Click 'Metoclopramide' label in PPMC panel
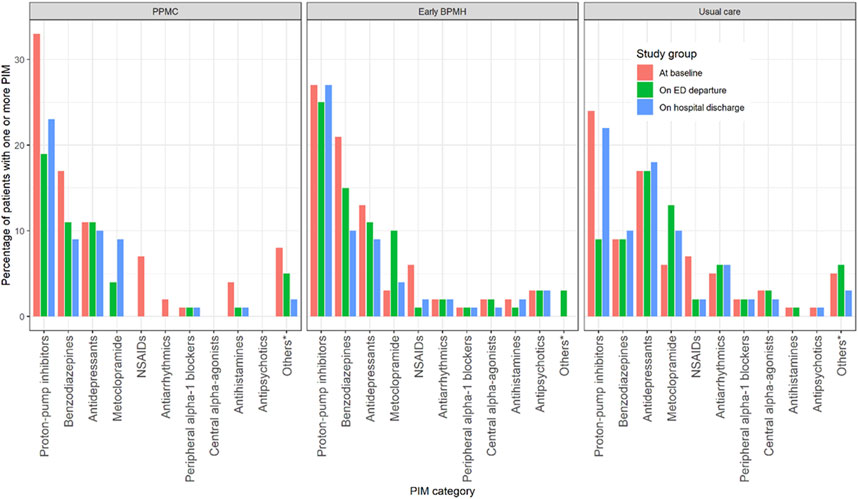858x499 pixels. point(117,378)
